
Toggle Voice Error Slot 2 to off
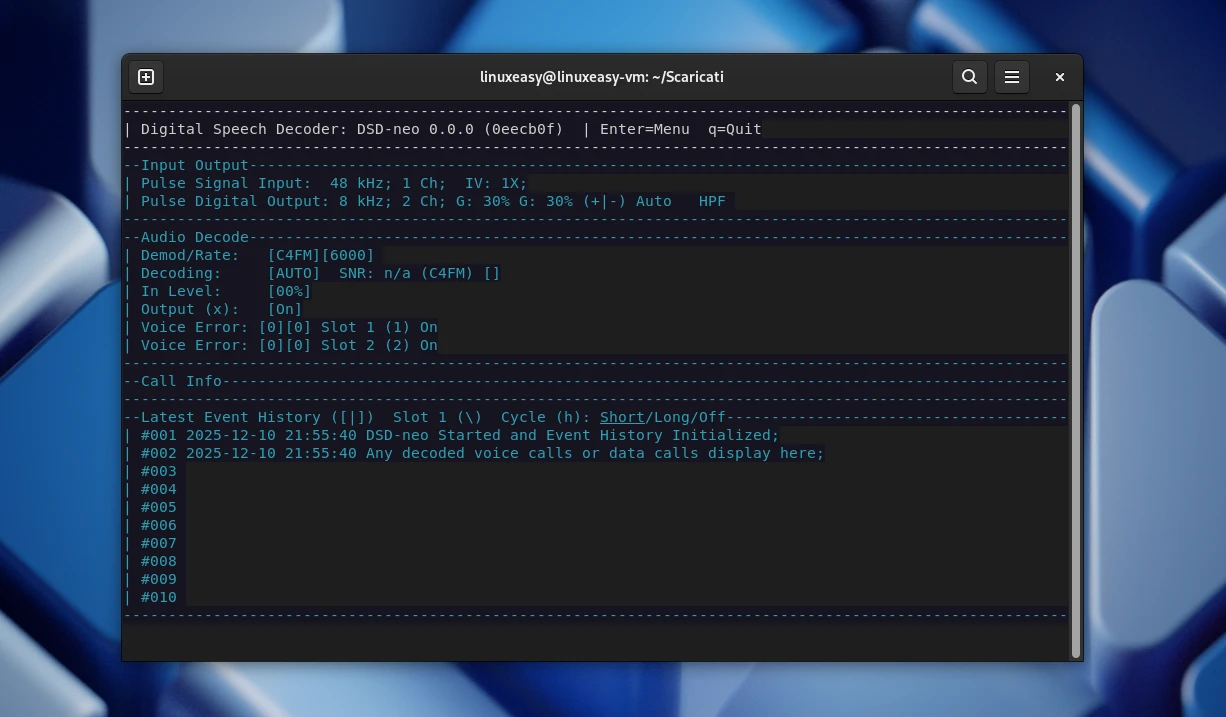click(x=430, y=345)
